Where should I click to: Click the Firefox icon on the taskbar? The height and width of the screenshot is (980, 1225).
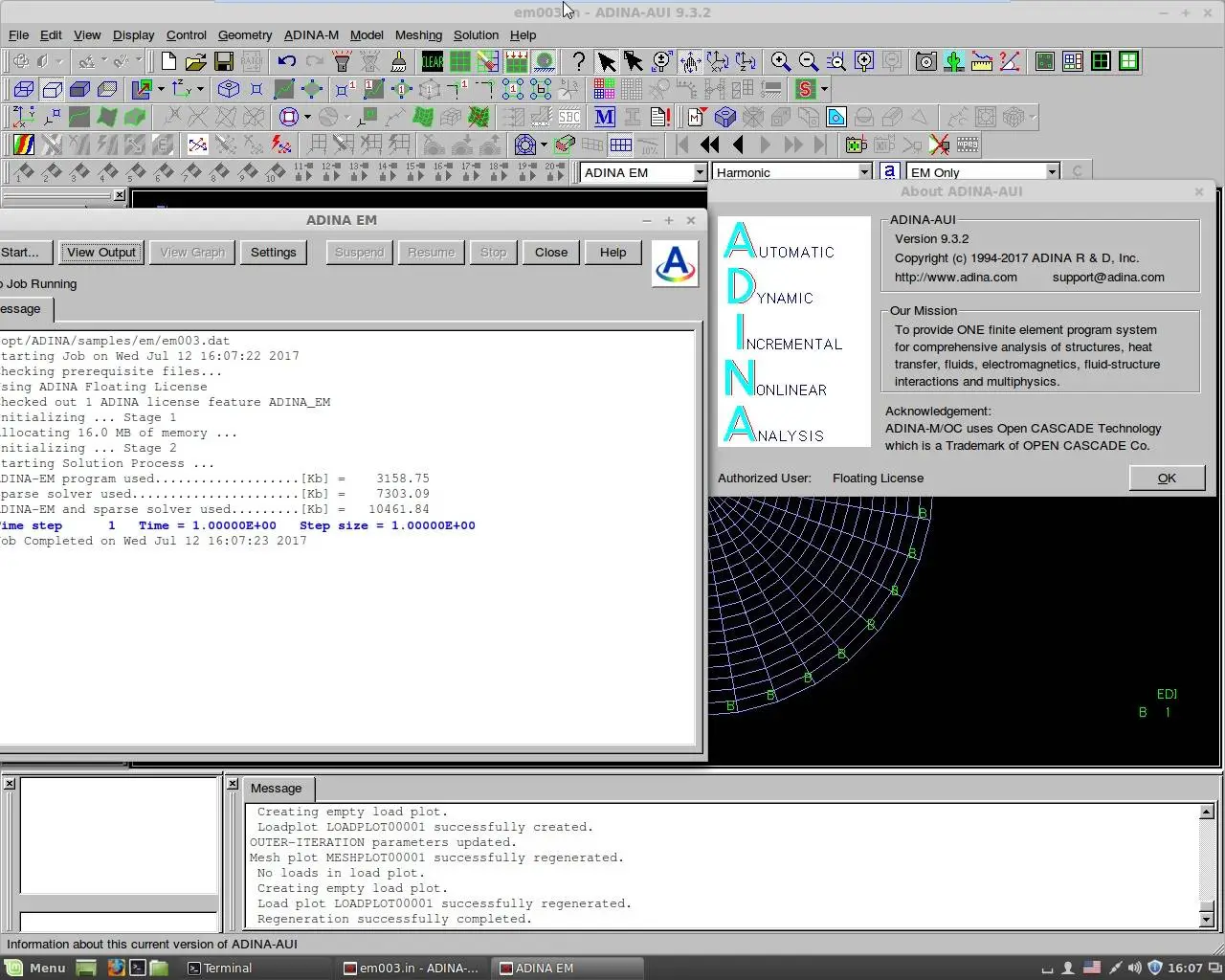[116, 968]
